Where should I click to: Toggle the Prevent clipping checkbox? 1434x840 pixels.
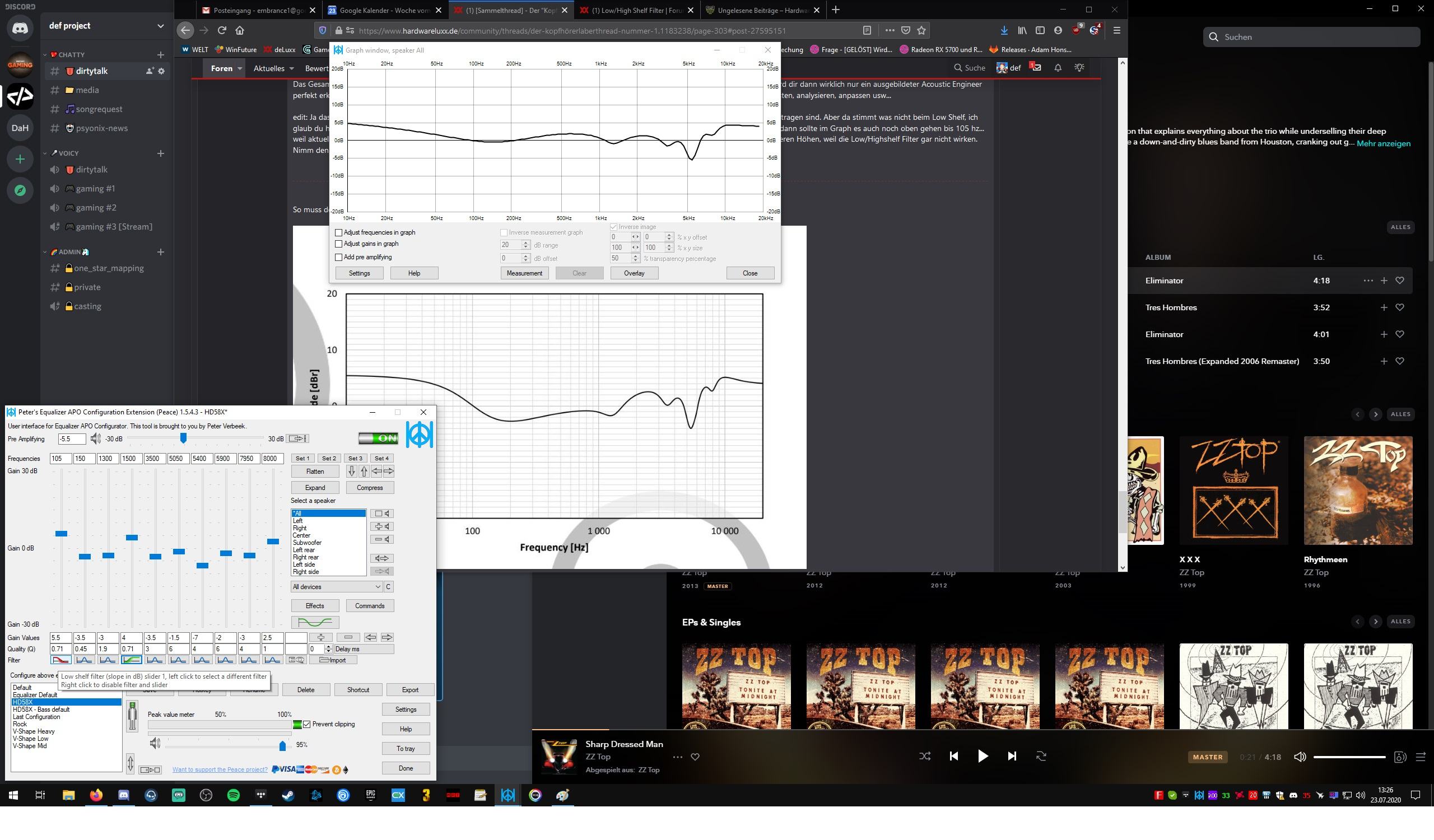coord(307,724)
